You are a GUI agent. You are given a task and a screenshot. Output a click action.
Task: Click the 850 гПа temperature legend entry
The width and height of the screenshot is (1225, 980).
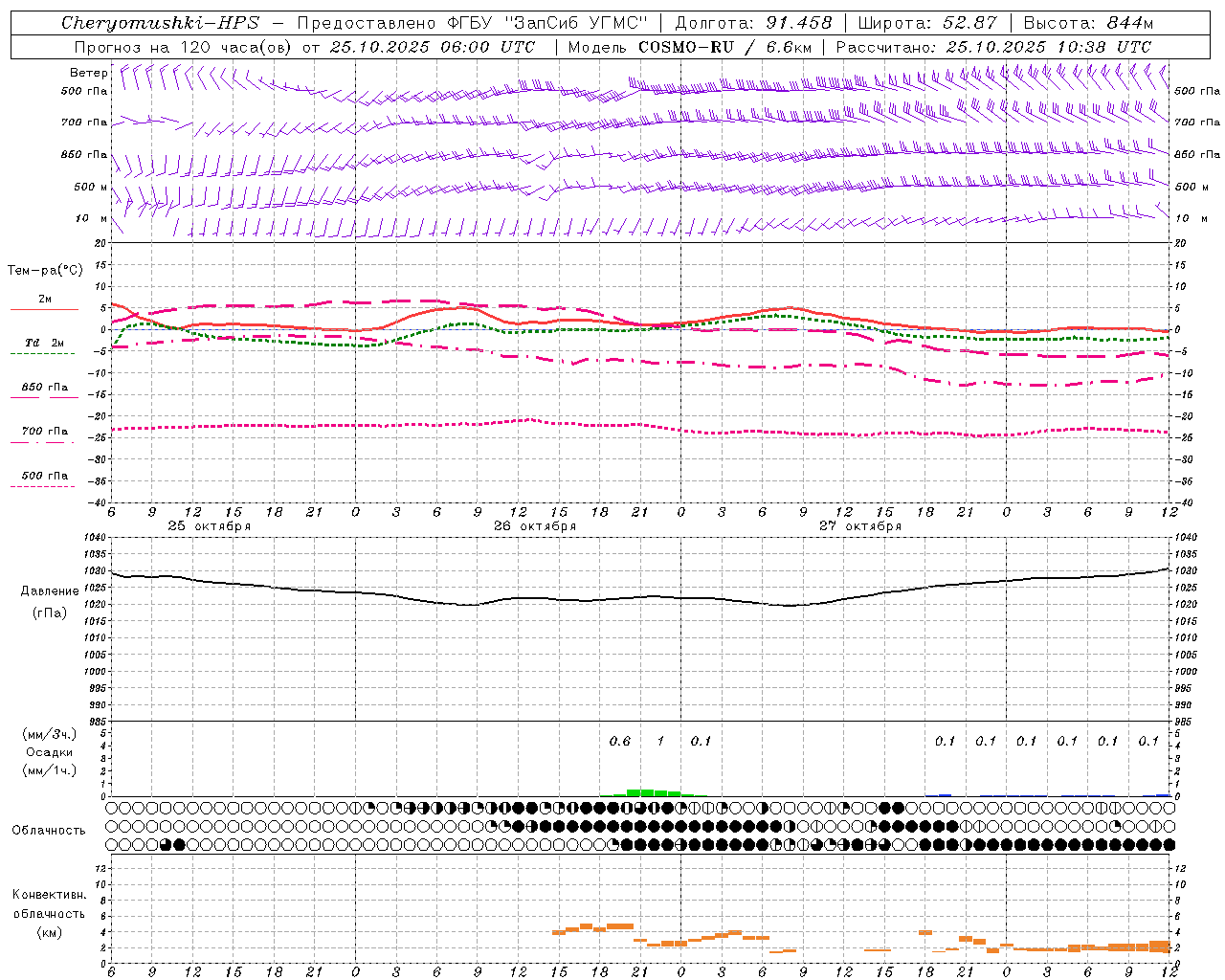click(x=45, y=388)
